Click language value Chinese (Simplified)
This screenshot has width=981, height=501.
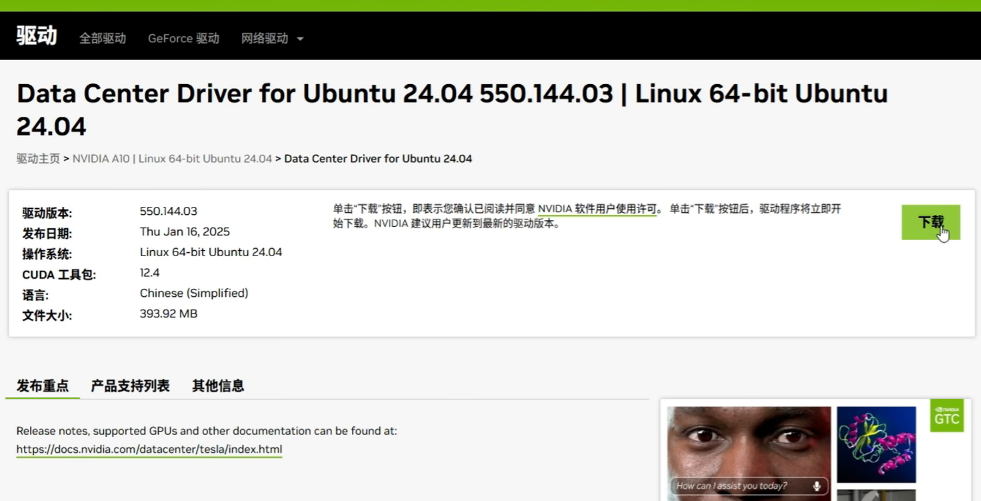click(x=194, y=293)
